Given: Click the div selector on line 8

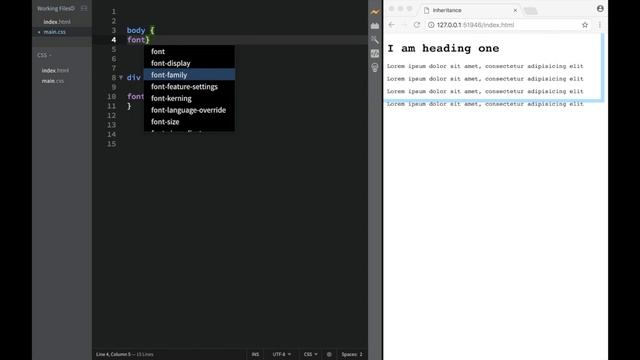Looking at the screenshot, I should tap(133, 78).
